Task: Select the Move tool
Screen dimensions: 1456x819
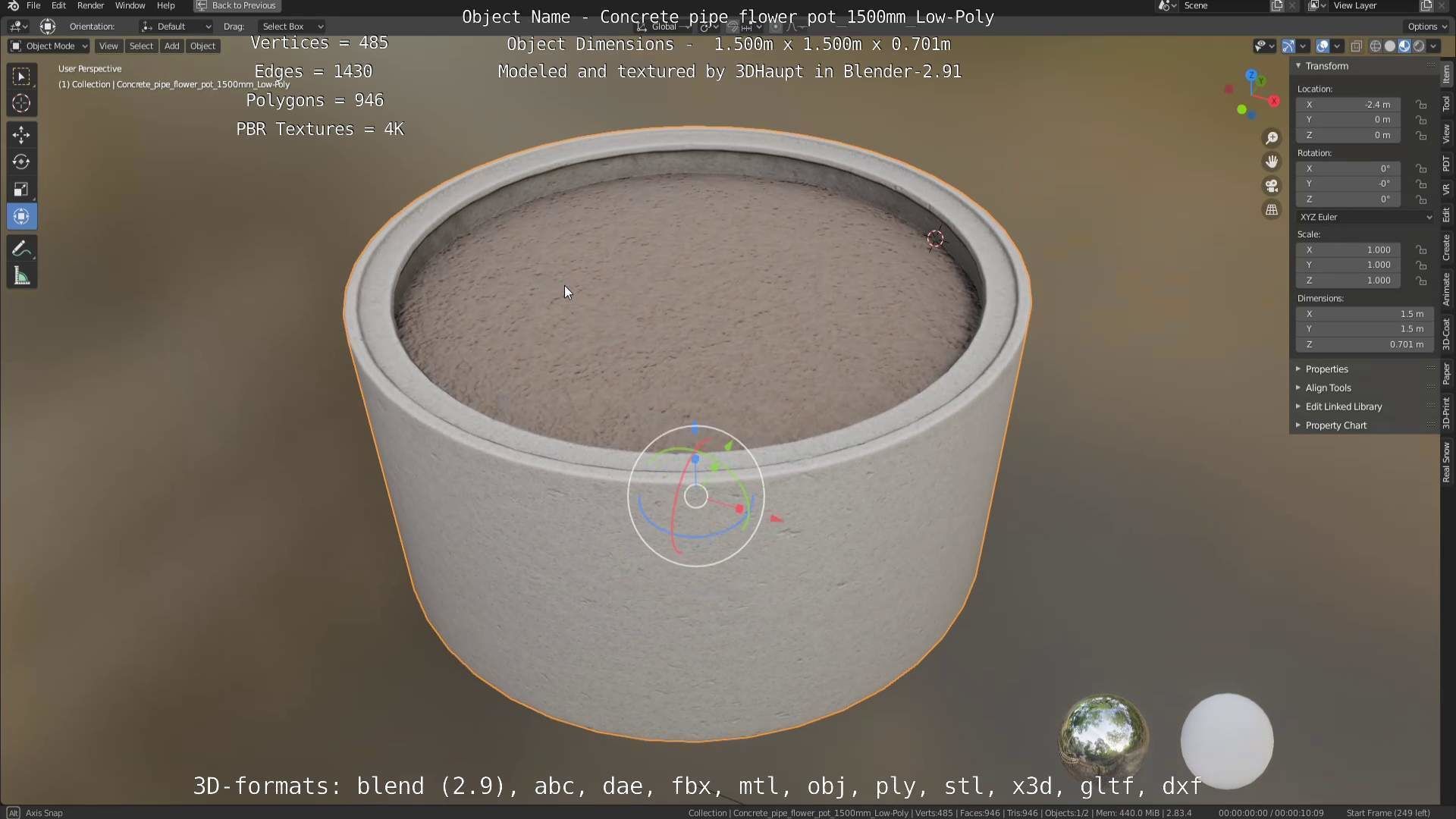Action: coord(21,135)
